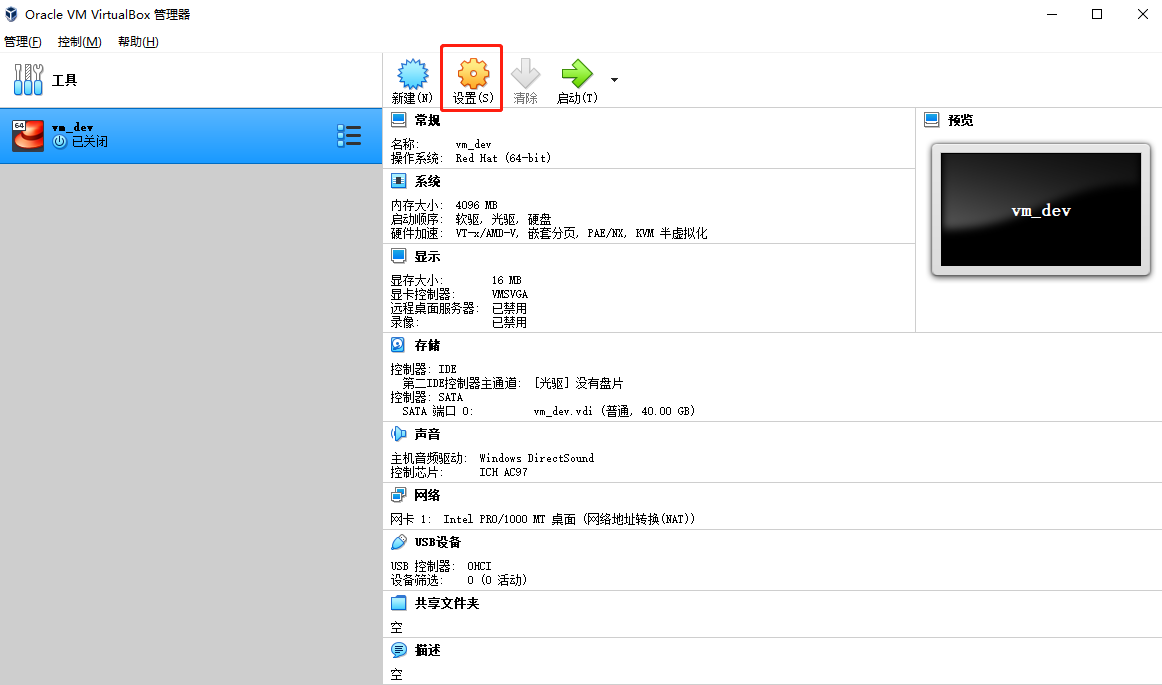
Task: Click the '[光驱] 没有盘片' optical drive text
Action: coord(579,383)
